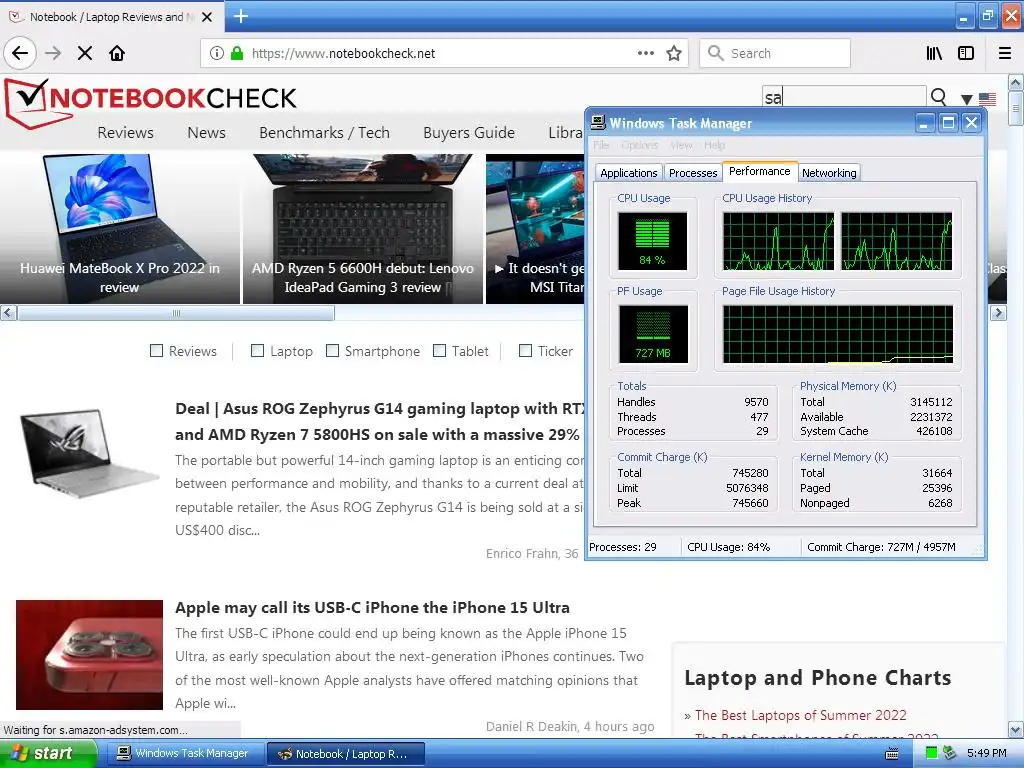The image size is (1024, 768).
Task: Open Huawei MateBook X Pro 2022 review tile
Action: coord(120,229)
